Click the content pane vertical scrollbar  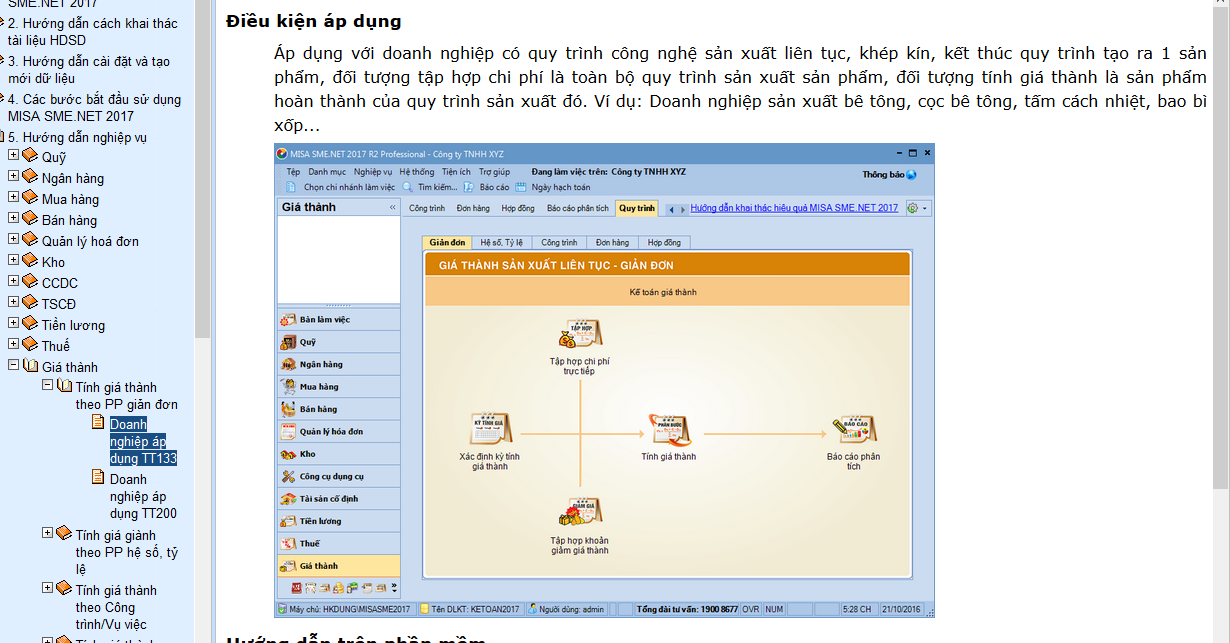1222,320
